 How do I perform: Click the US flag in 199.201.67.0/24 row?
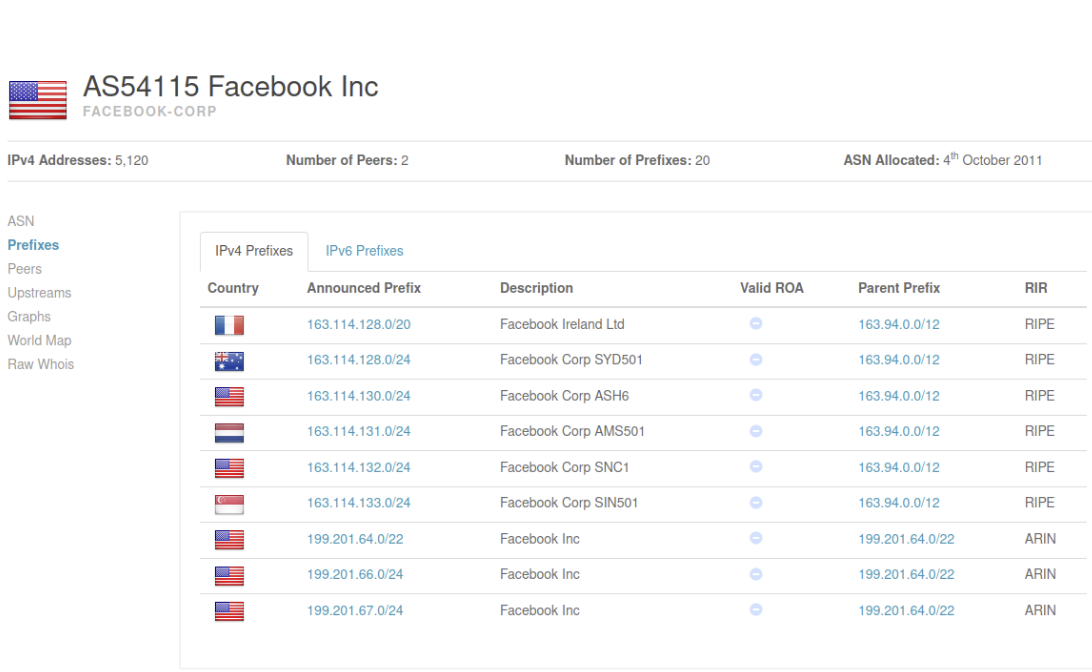pyautogui.click(x=229, y=611)
